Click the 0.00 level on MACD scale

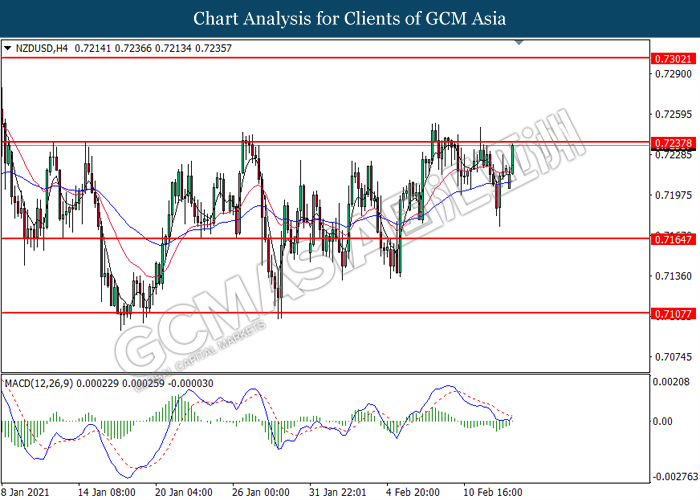664,421
